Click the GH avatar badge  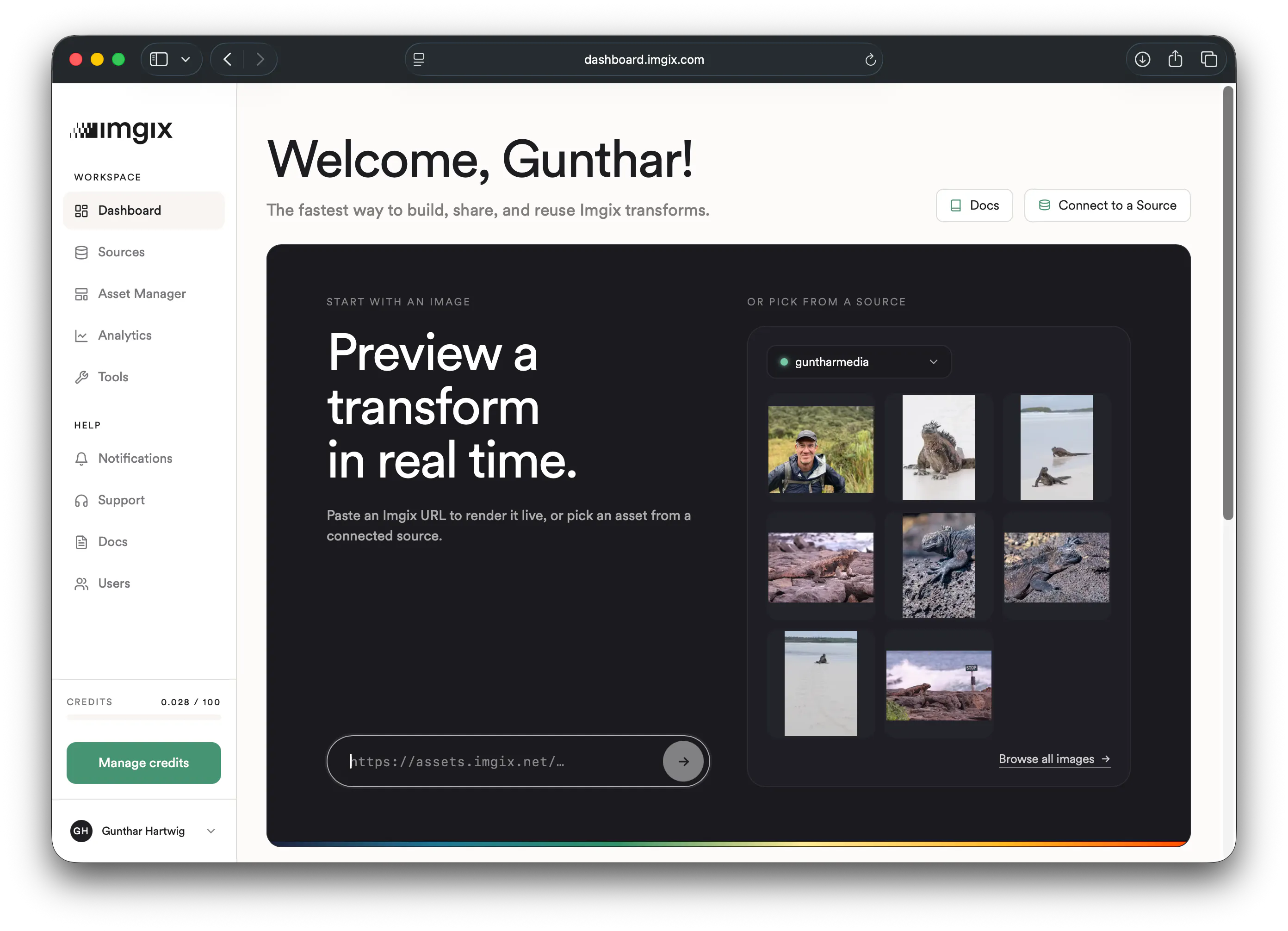click(81, 831)
